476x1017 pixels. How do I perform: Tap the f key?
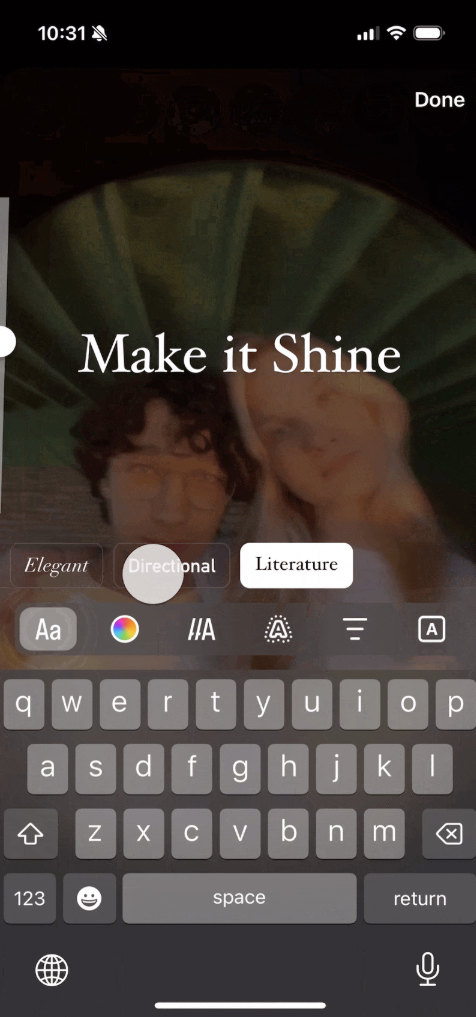point(191,769)
